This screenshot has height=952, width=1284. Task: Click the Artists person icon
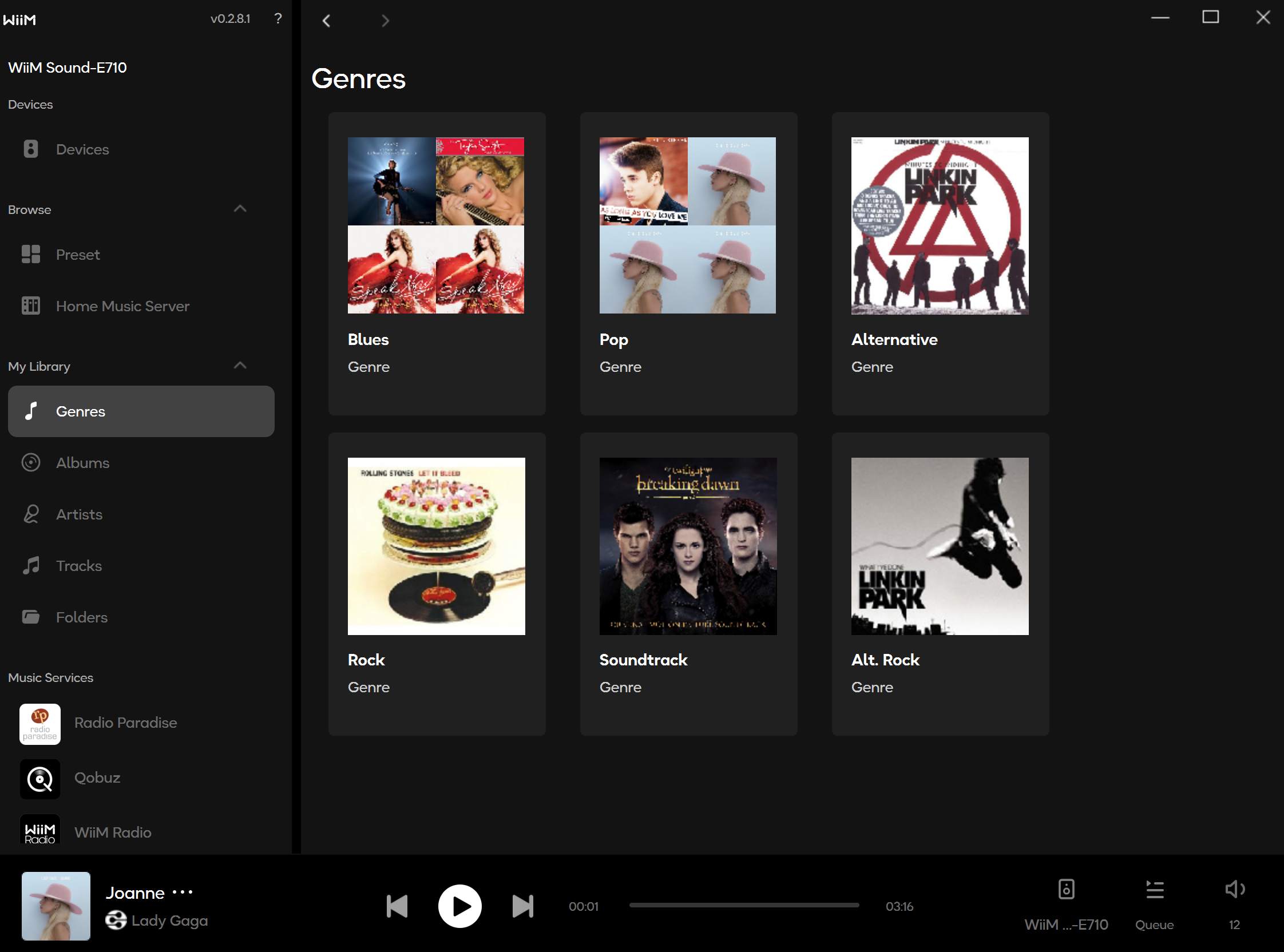(x=30, y=514)
